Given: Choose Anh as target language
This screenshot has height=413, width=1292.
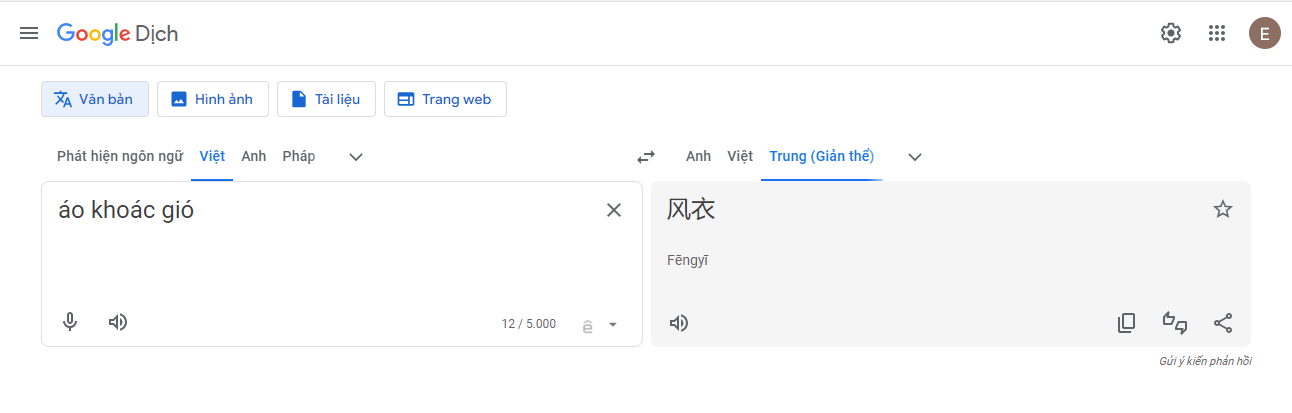Looking at the screenshot, I should pos(698,156).
